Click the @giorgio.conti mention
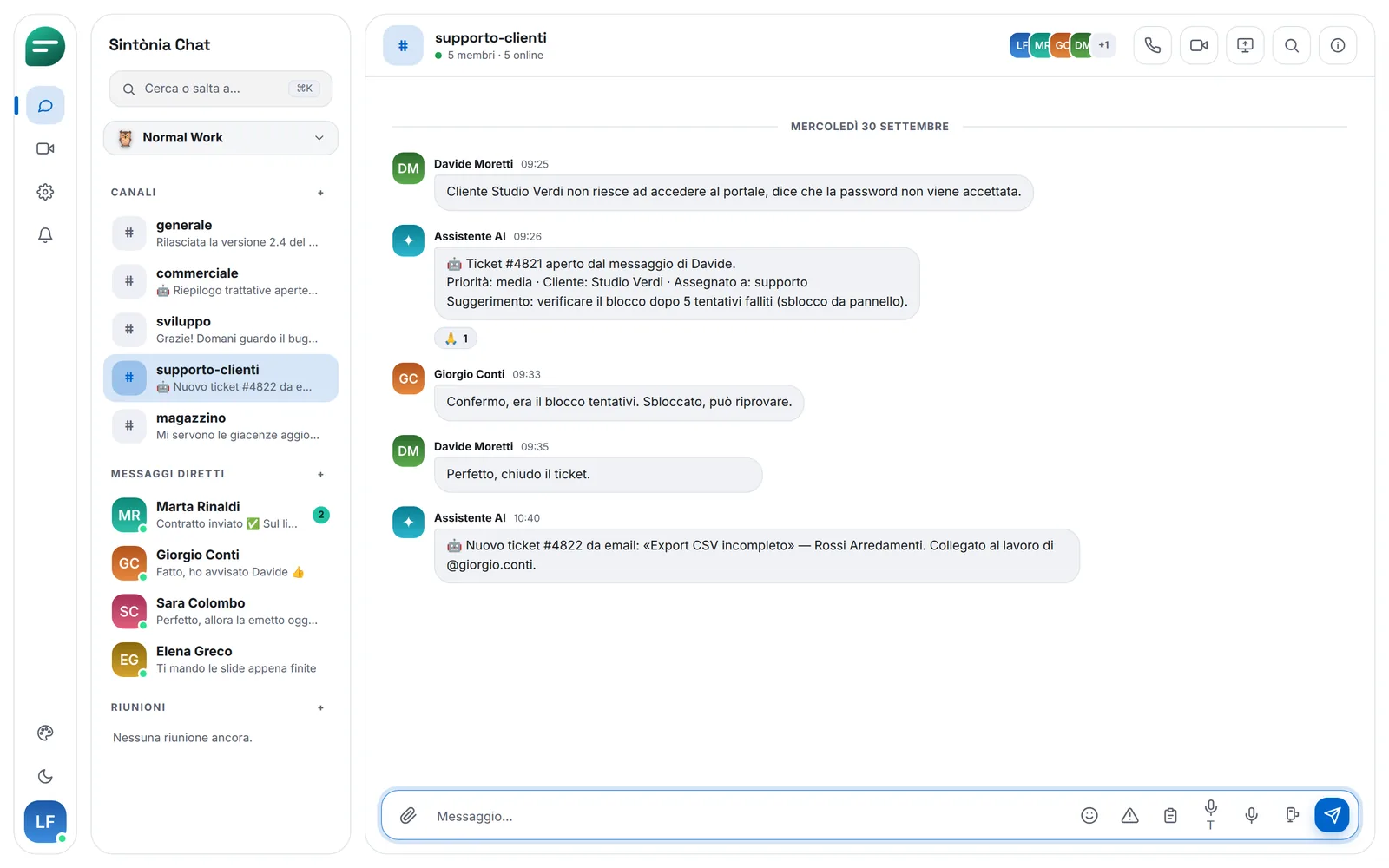 point(491,565)
